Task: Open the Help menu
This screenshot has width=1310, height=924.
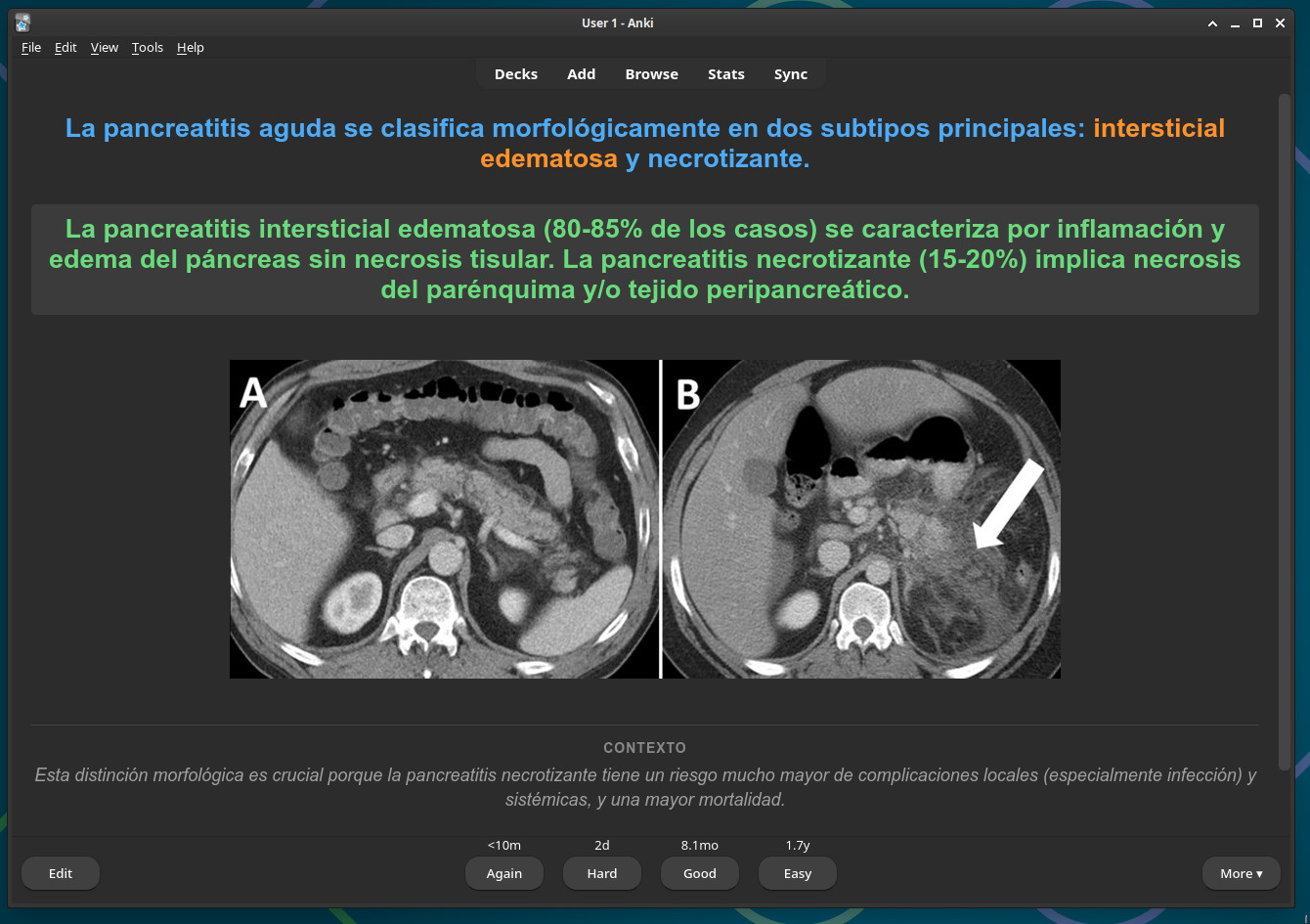Action: click(x=191, y=47)
